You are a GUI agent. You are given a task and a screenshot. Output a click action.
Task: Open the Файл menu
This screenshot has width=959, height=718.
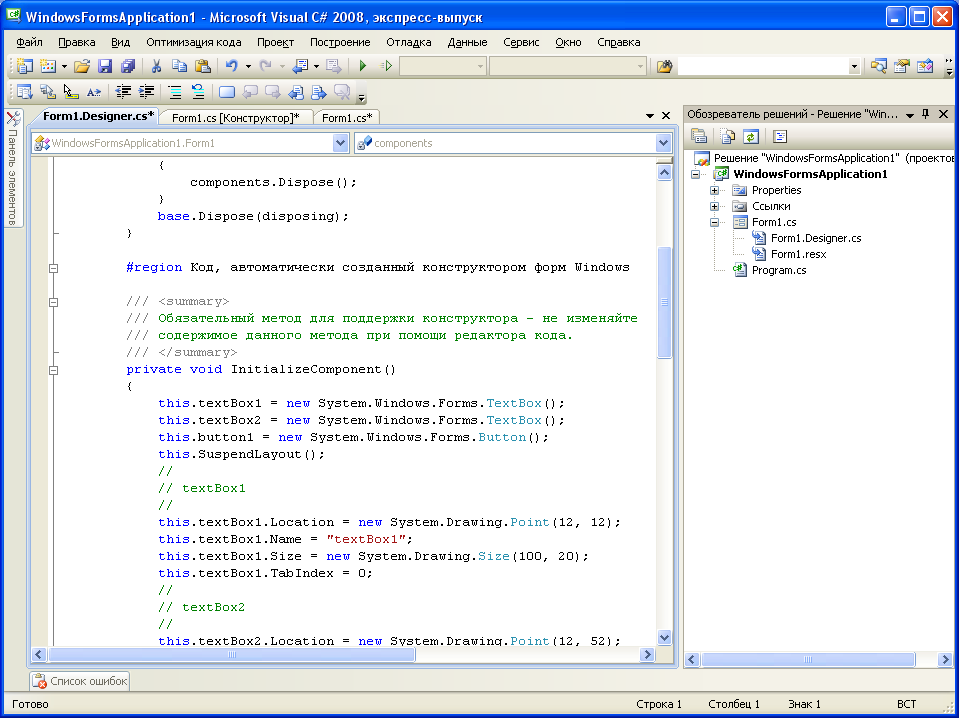29,42
